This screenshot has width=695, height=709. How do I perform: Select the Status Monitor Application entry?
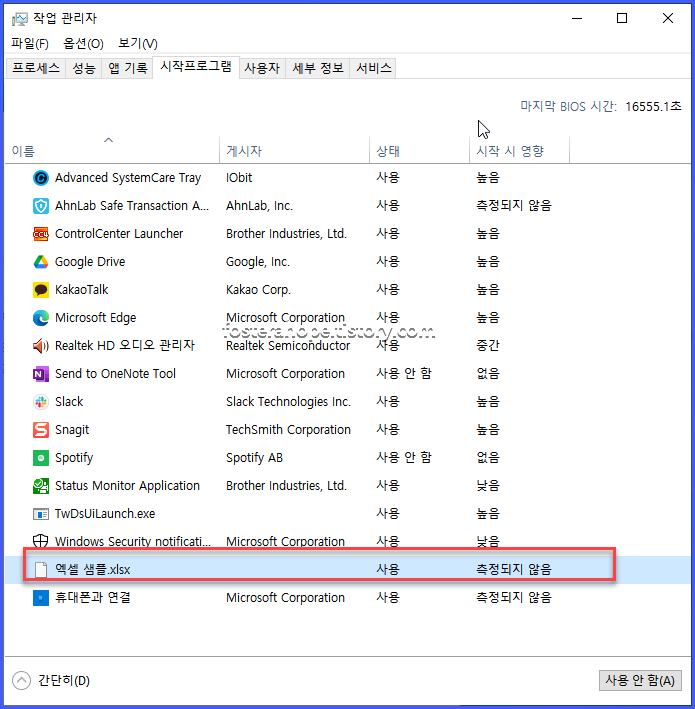(x=127, y=486)
